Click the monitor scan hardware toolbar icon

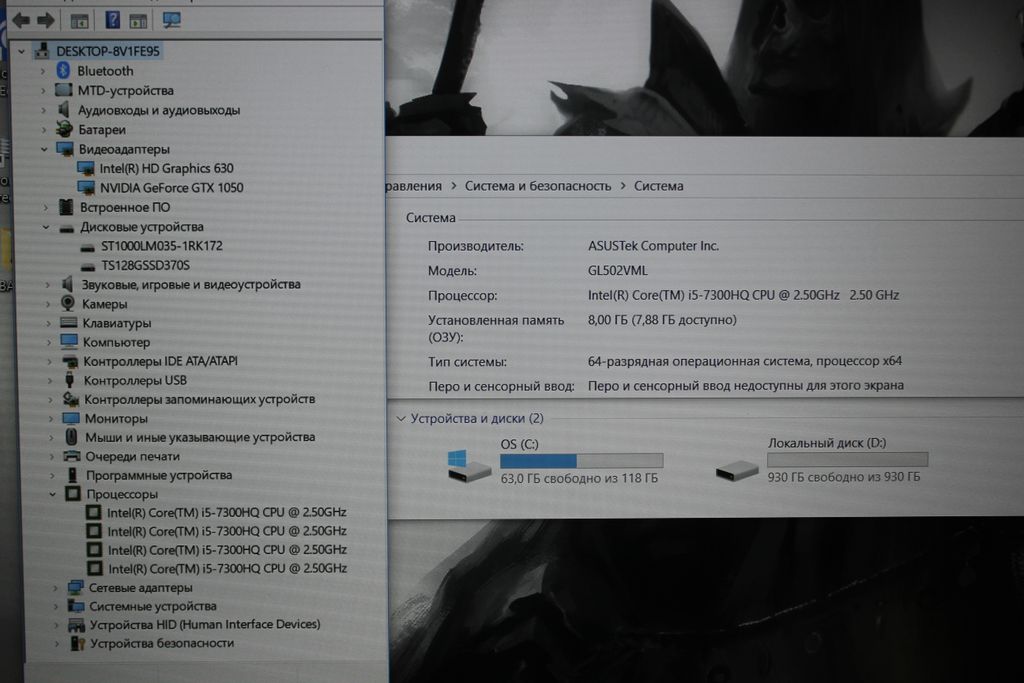[x=171, y=20]
